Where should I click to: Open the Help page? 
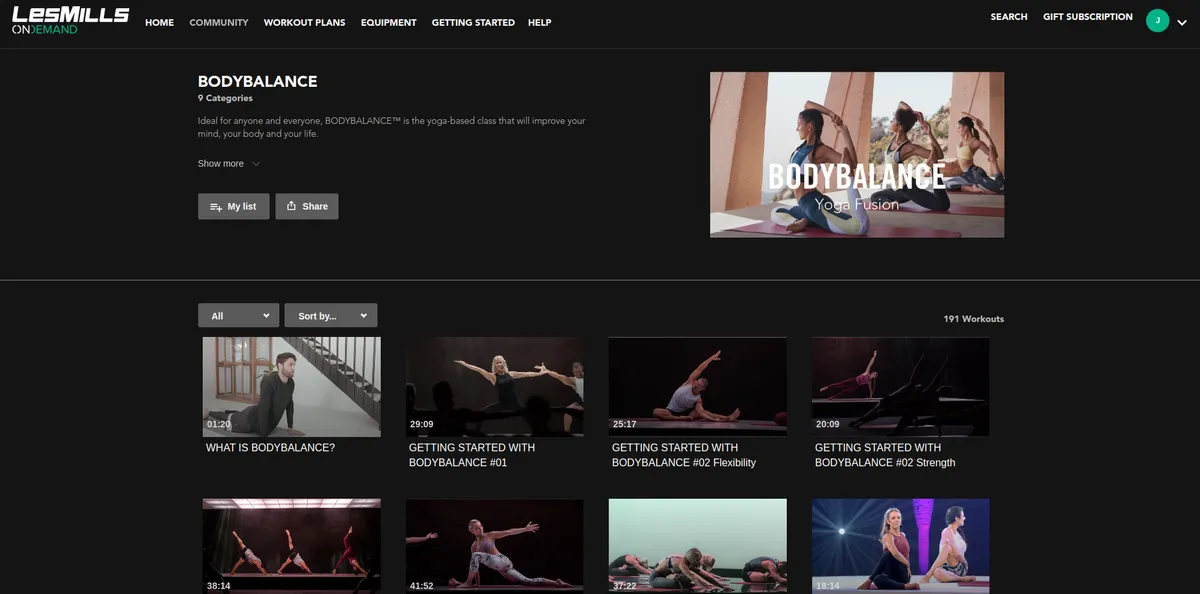point(539,22)
